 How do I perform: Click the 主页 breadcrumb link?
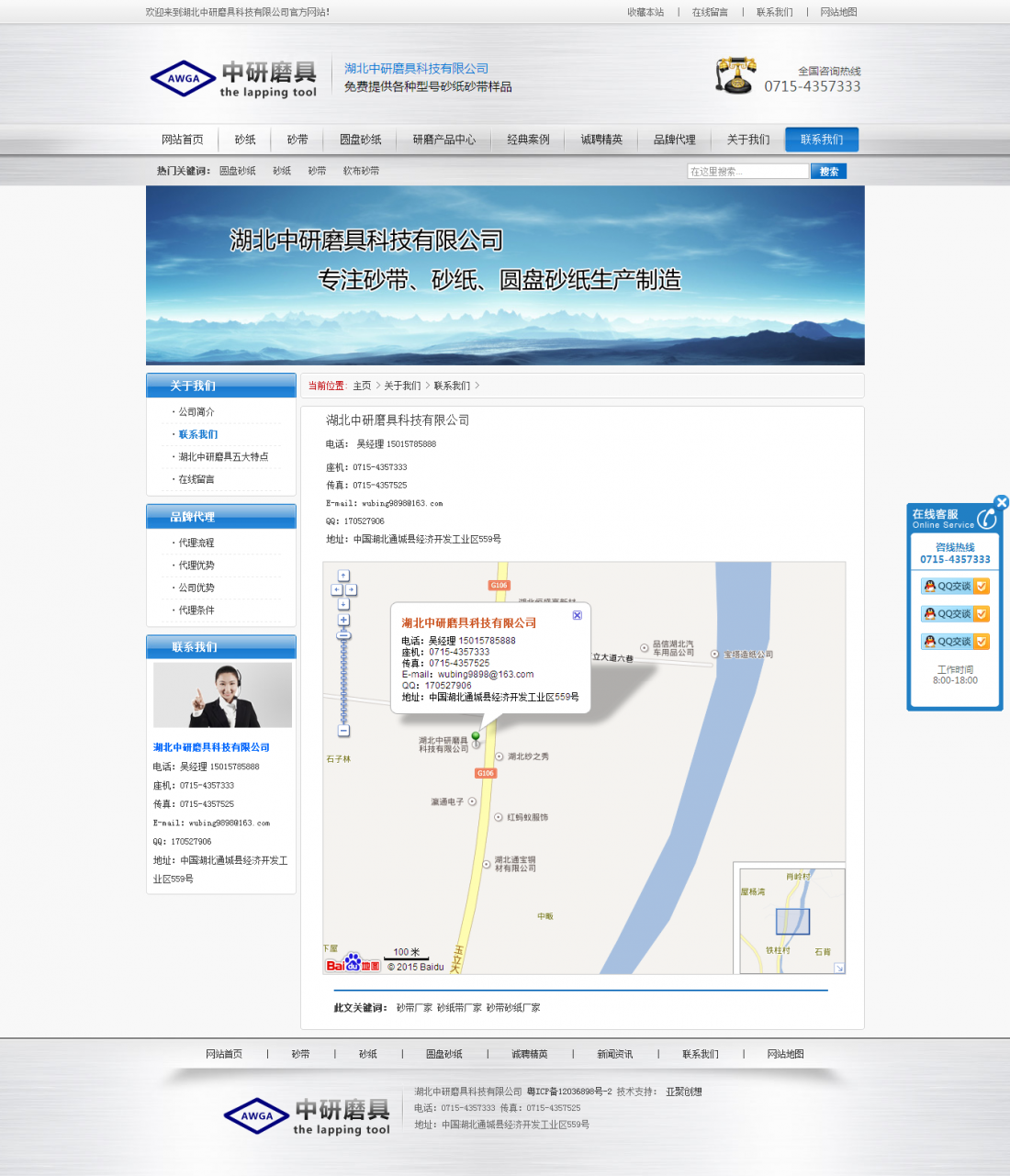tap(362, 386)
